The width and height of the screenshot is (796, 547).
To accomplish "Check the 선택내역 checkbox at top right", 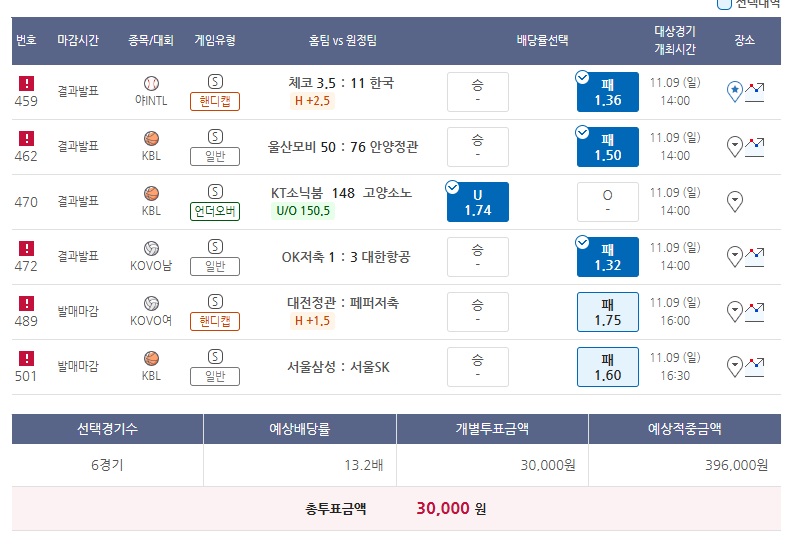I will (723, 4).
